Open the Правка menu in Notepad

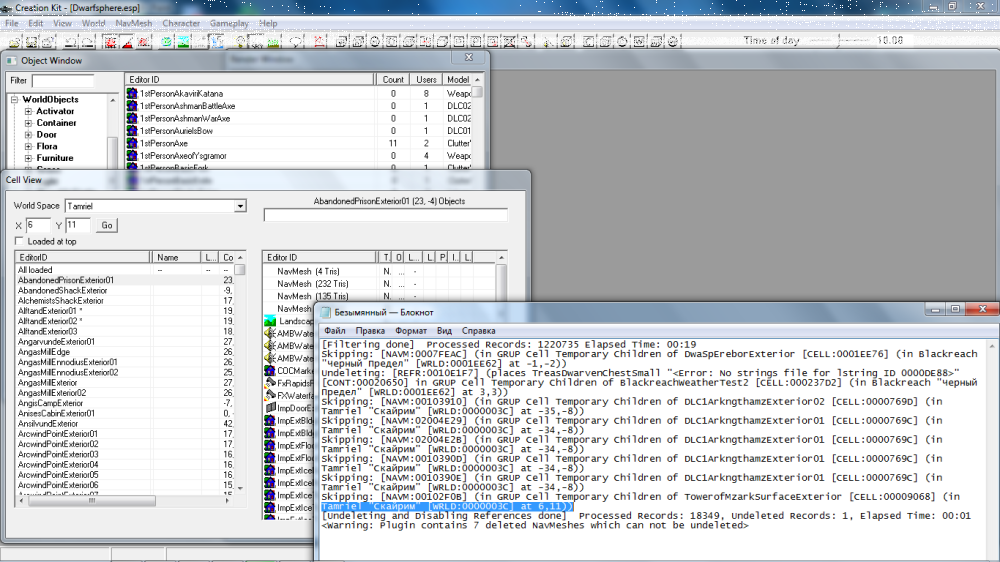(x=370, y=331)
